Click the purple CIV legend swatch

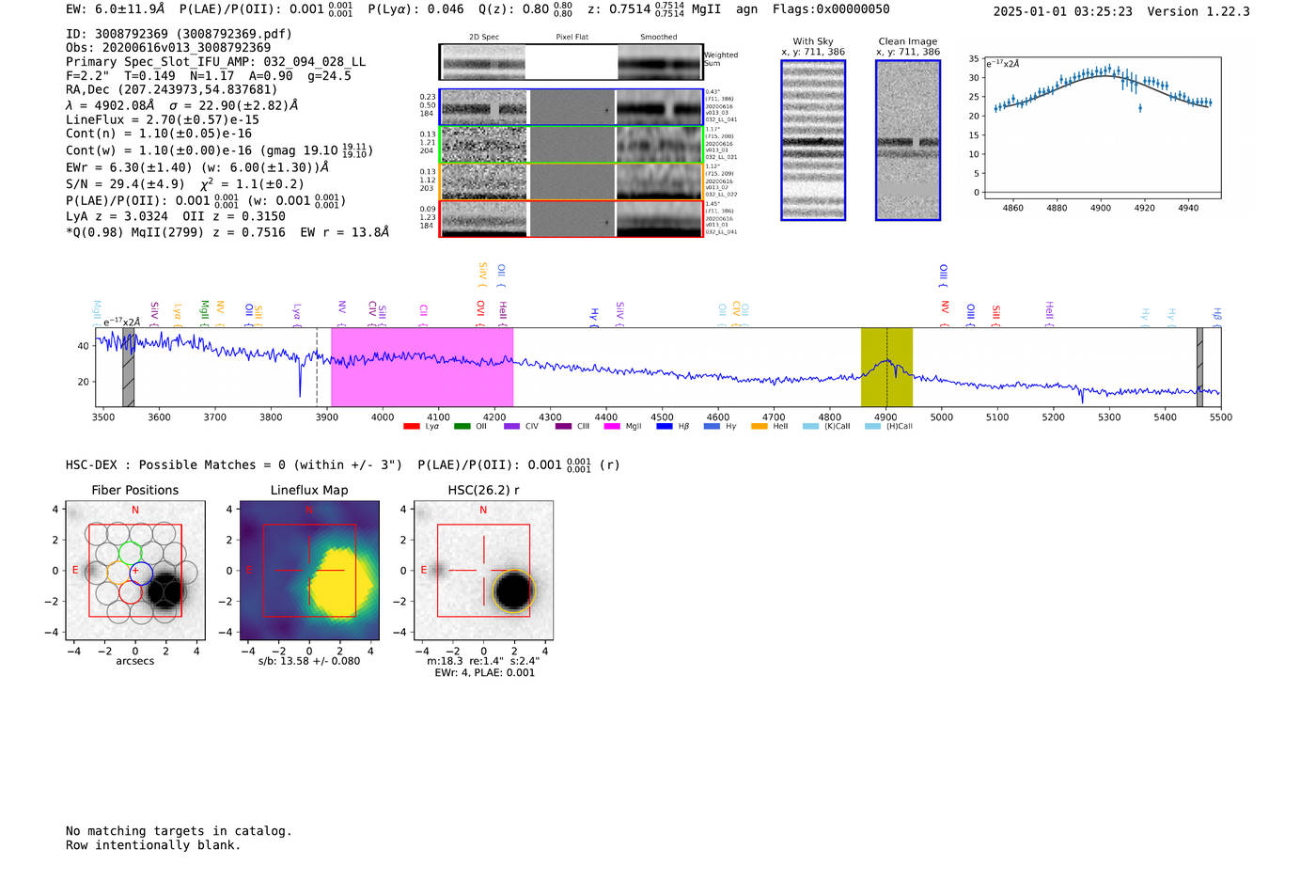[x=511, y=427]
